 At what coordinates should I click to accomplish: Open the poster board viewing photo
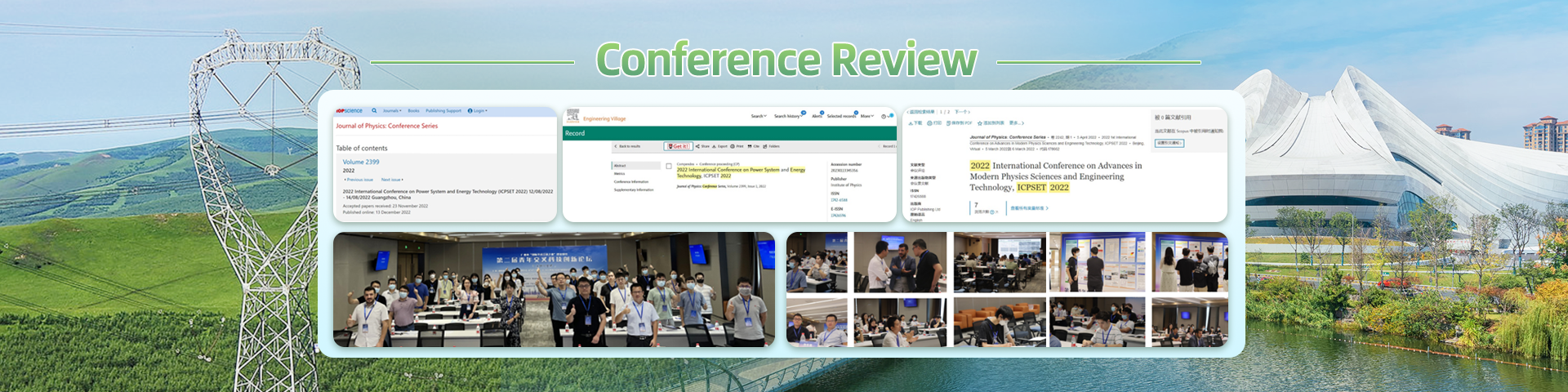point(1097,262)
